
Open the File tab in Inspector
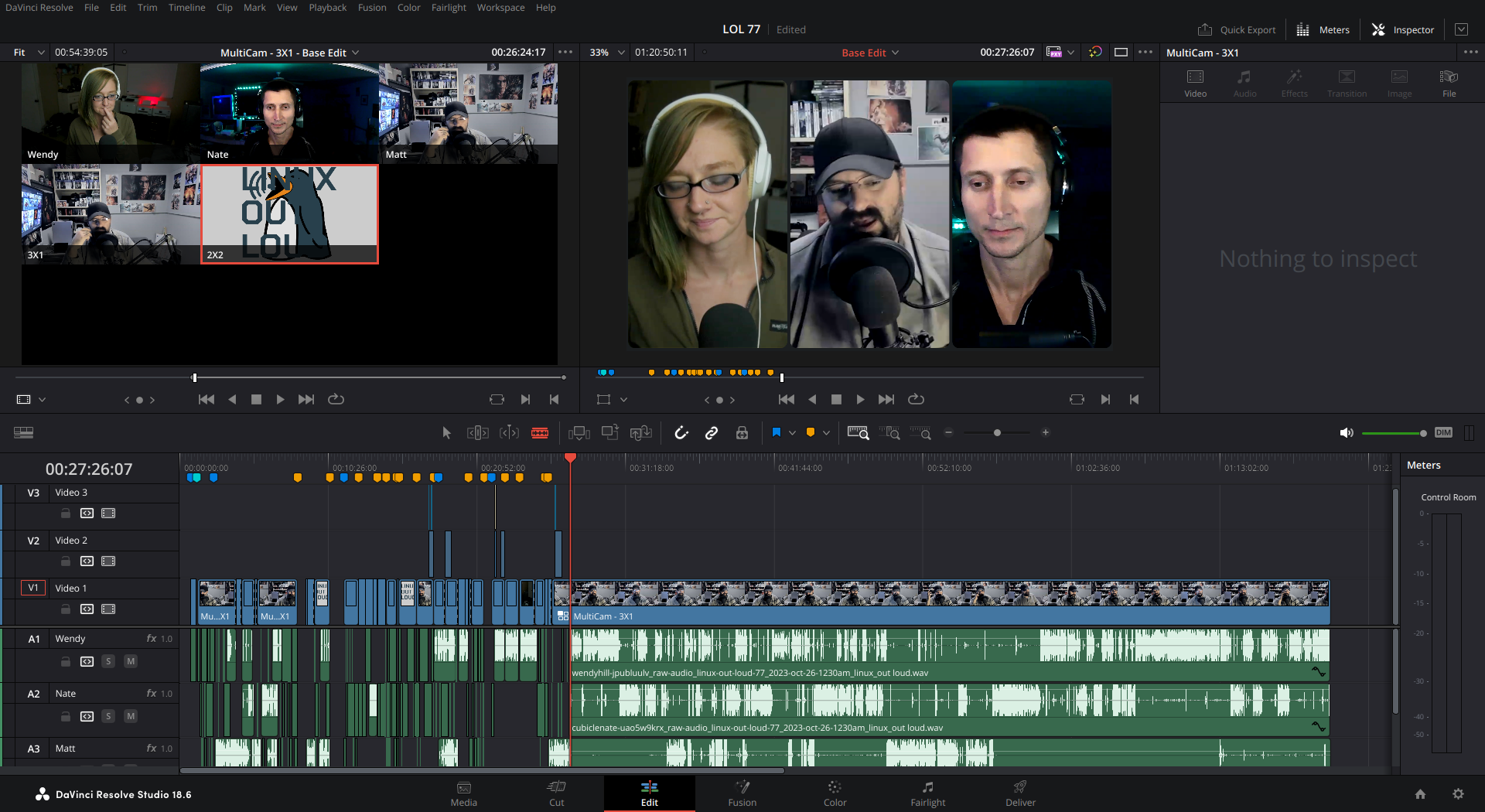tap(1449, 84)
